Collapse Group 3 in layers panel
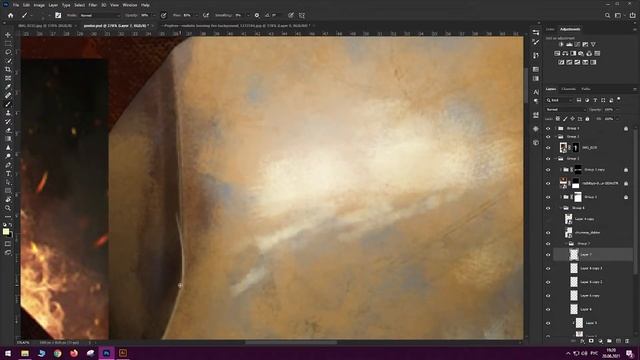This screenshot has width=640, height=360. point(556,137)
